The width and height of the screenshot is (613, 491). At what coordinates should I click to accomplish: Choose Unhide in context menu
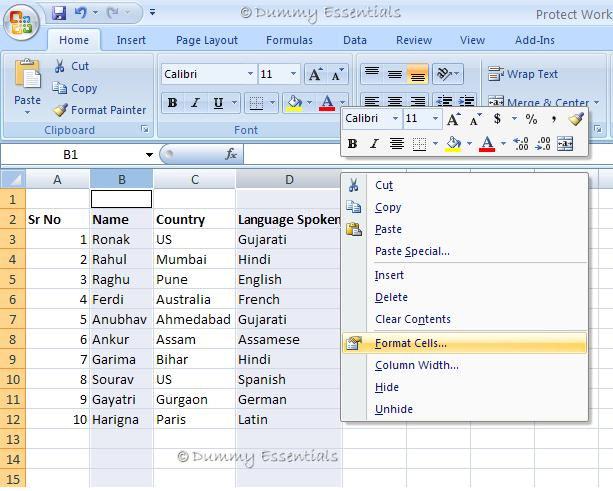(464, 409)
